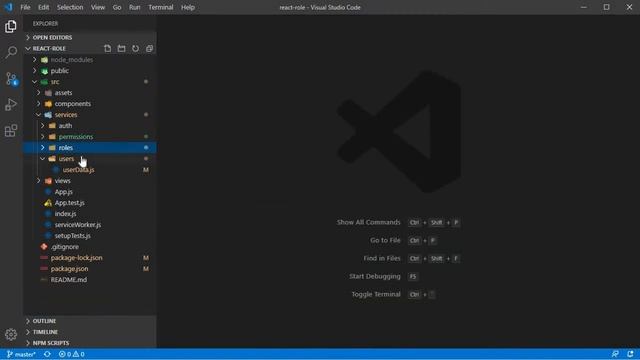Open the Run menu
Image resolution: width=640 pixels, height=360 pixels.
[134, 7]
